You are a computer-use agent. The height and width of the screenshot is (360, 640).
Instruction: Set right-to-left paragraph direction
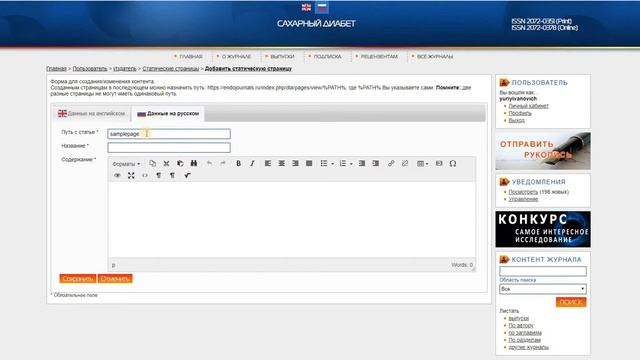coord(172,176)
